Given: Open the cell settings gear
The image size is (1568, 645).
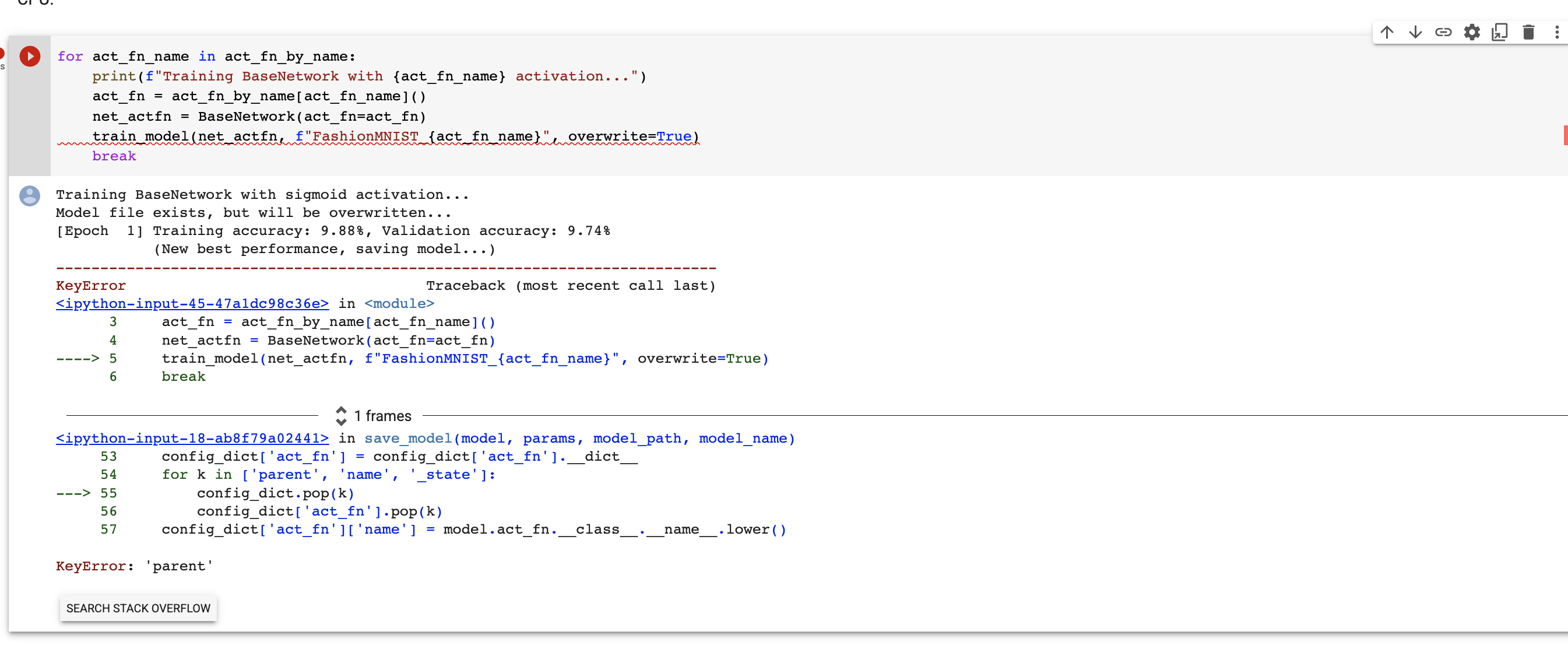Looking at the screenshot, I should (1472, 32).
